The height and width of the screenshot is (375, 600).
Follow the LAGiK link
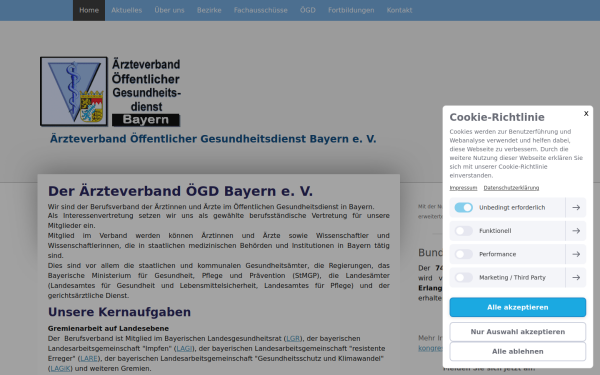(x=60, y=368)
